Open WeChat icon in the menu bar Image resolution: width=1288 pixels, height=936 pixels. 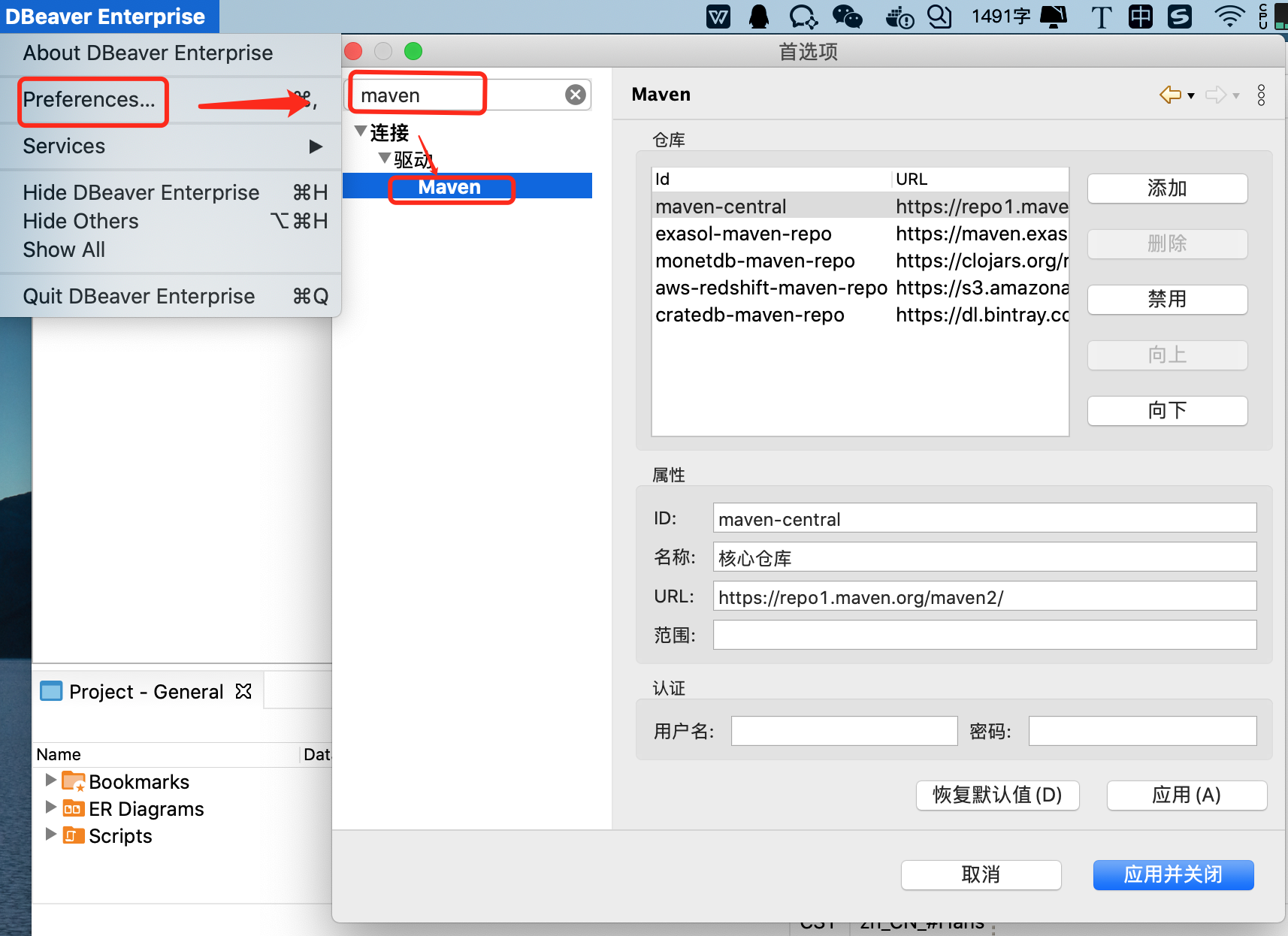[x=848, y=16]
